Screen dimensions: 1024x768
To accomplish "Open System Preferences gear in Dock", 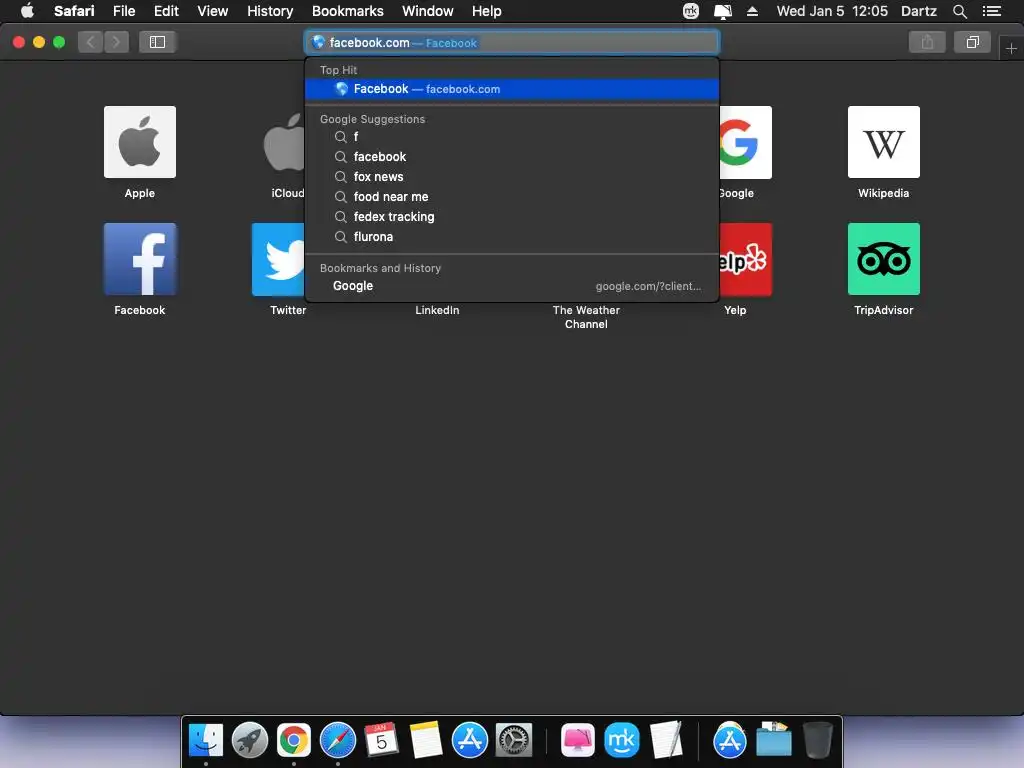I will click(514, 741).
